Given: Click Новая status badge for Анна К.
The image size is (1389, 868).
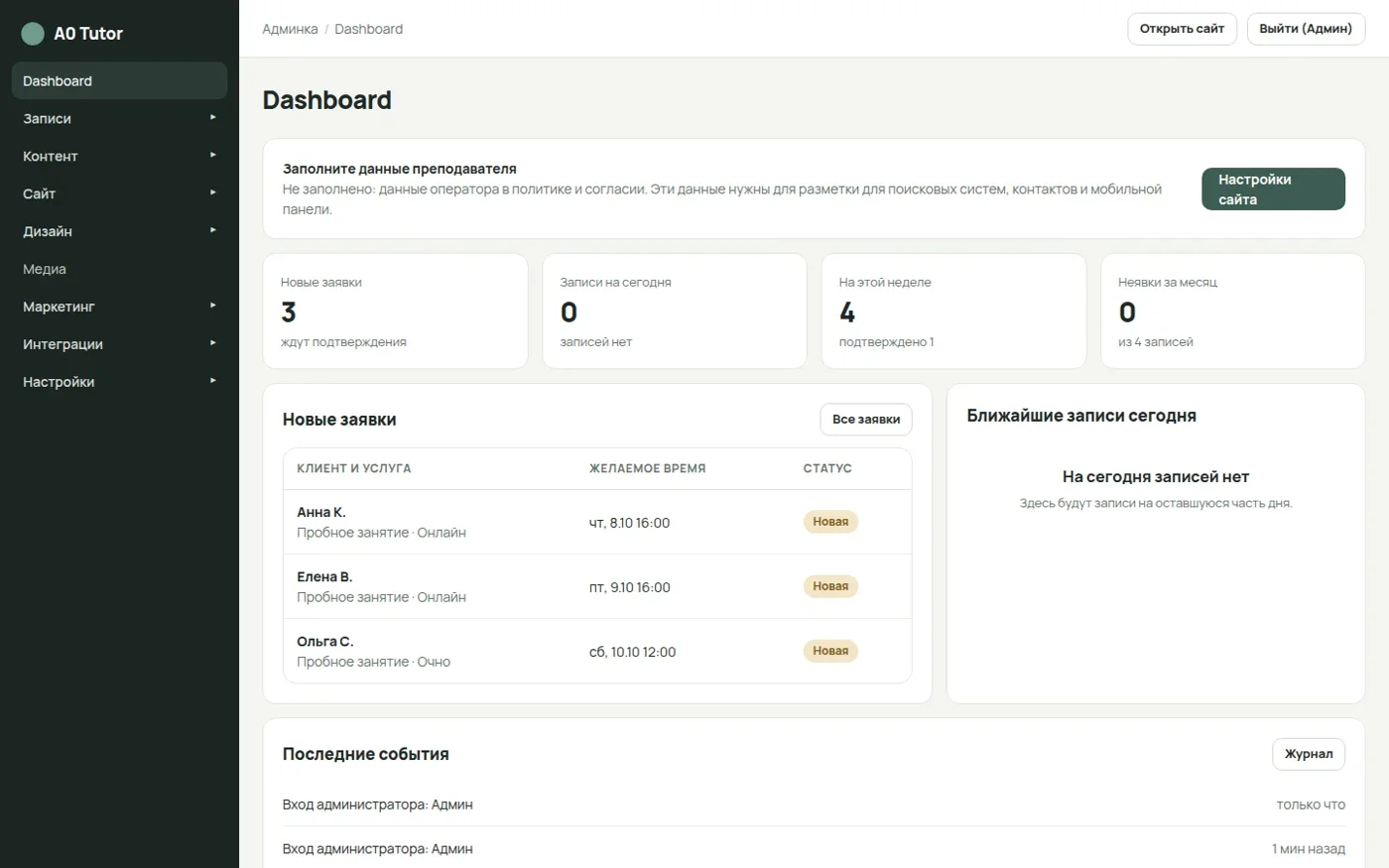Looking at the screenshot, I should coord(830,522).
